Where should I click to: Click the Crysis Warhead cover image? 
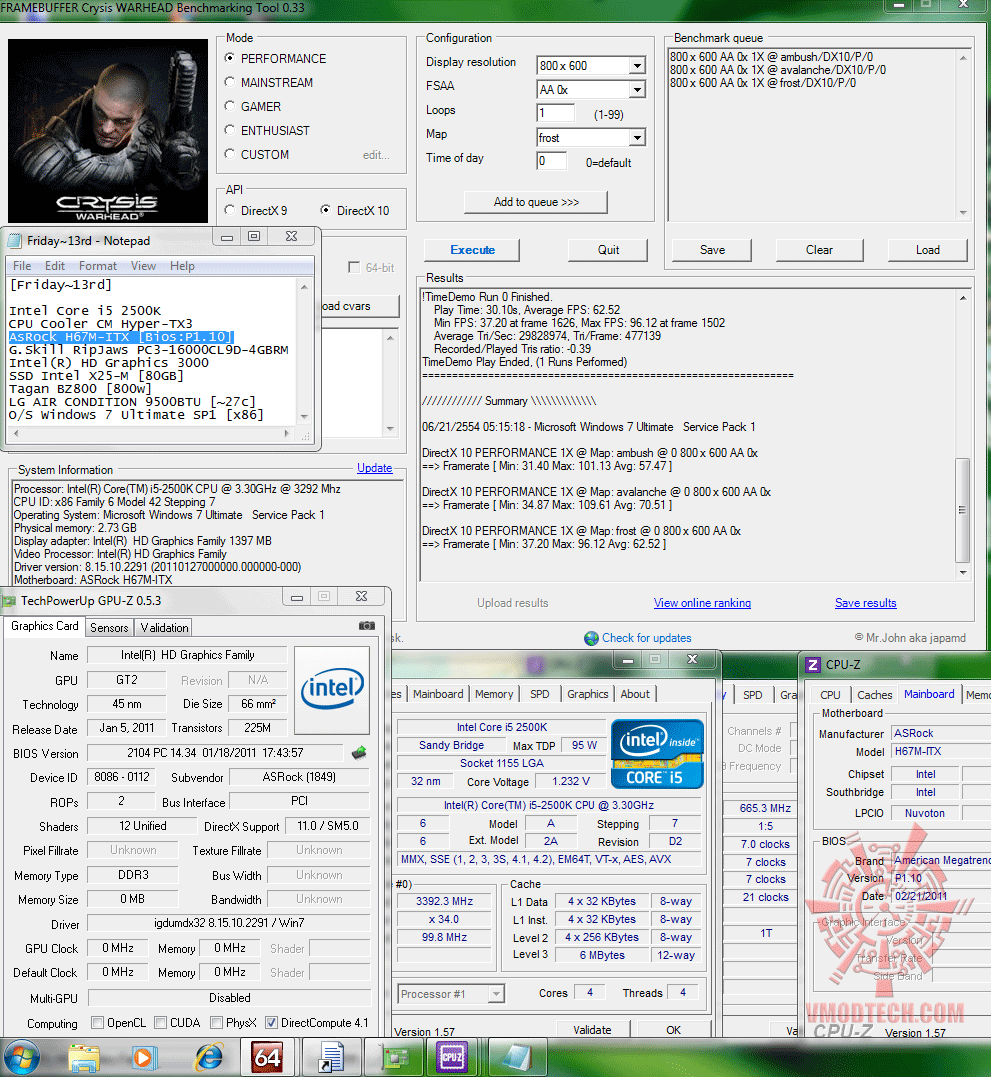[108, 131]
